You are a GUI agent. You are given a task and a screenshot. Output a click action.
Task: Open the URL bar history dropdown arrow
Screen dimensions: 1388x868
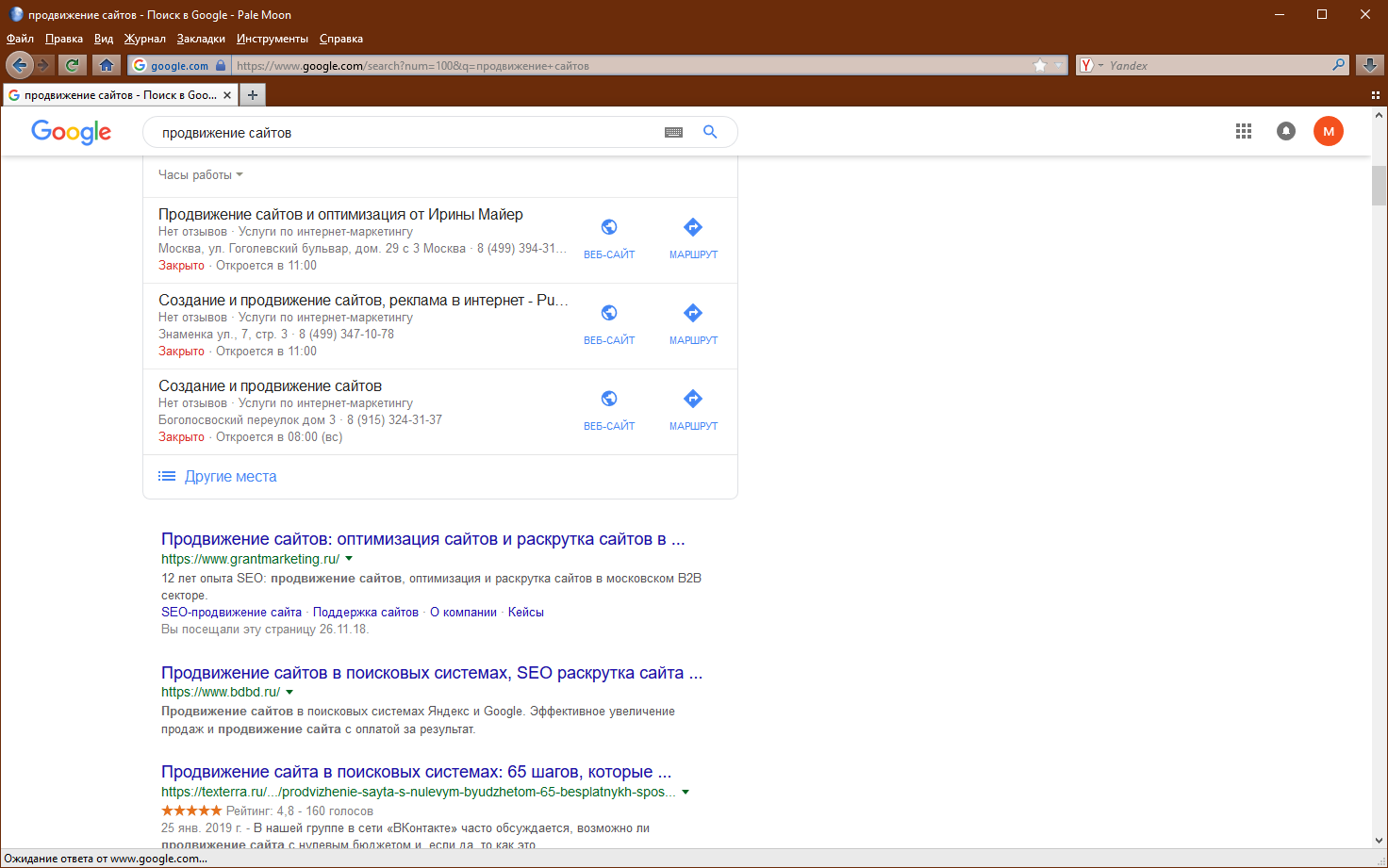[1059, 65]
